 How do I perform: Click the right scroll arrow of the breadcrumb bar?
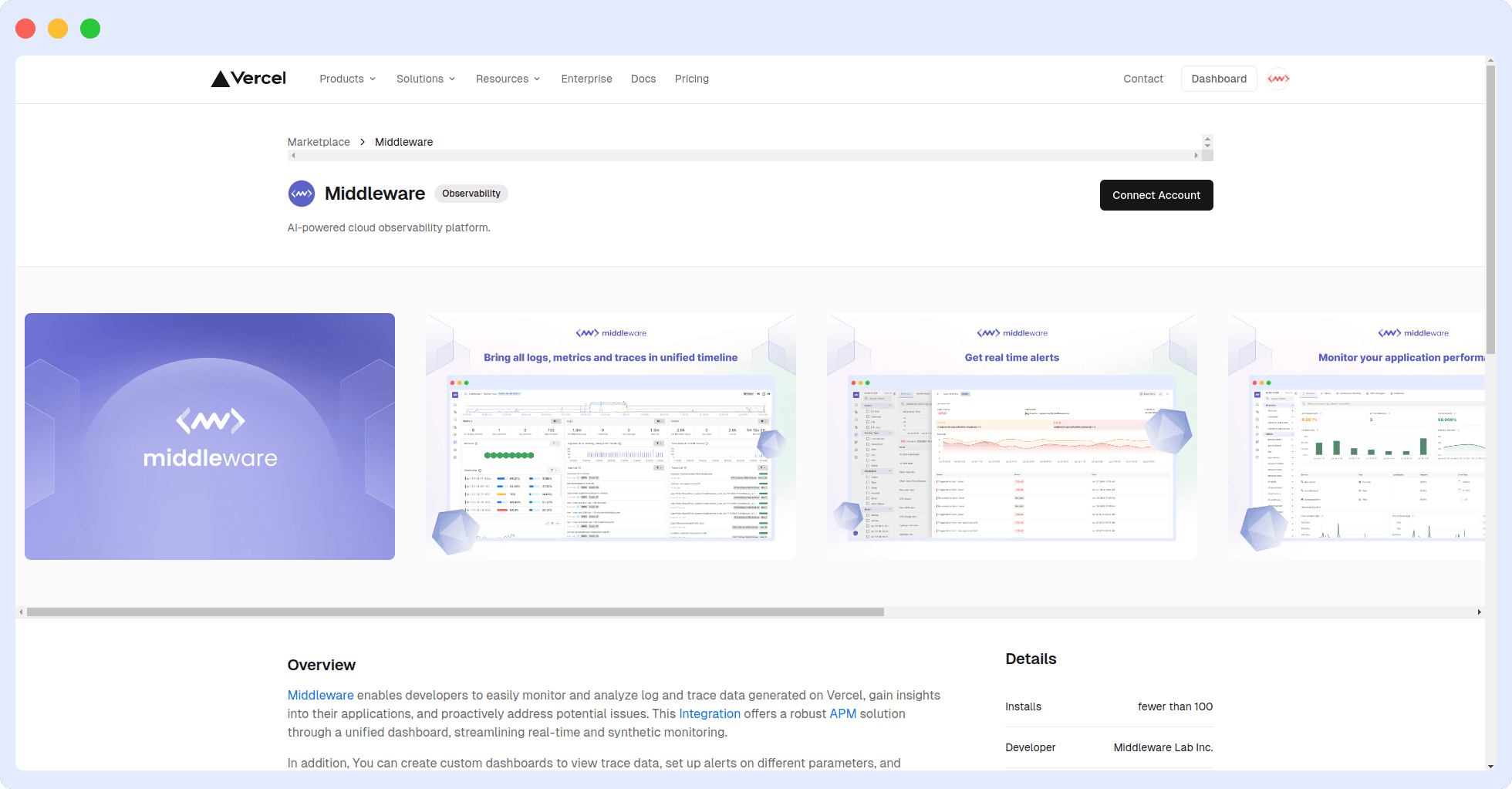(1196, 155)
